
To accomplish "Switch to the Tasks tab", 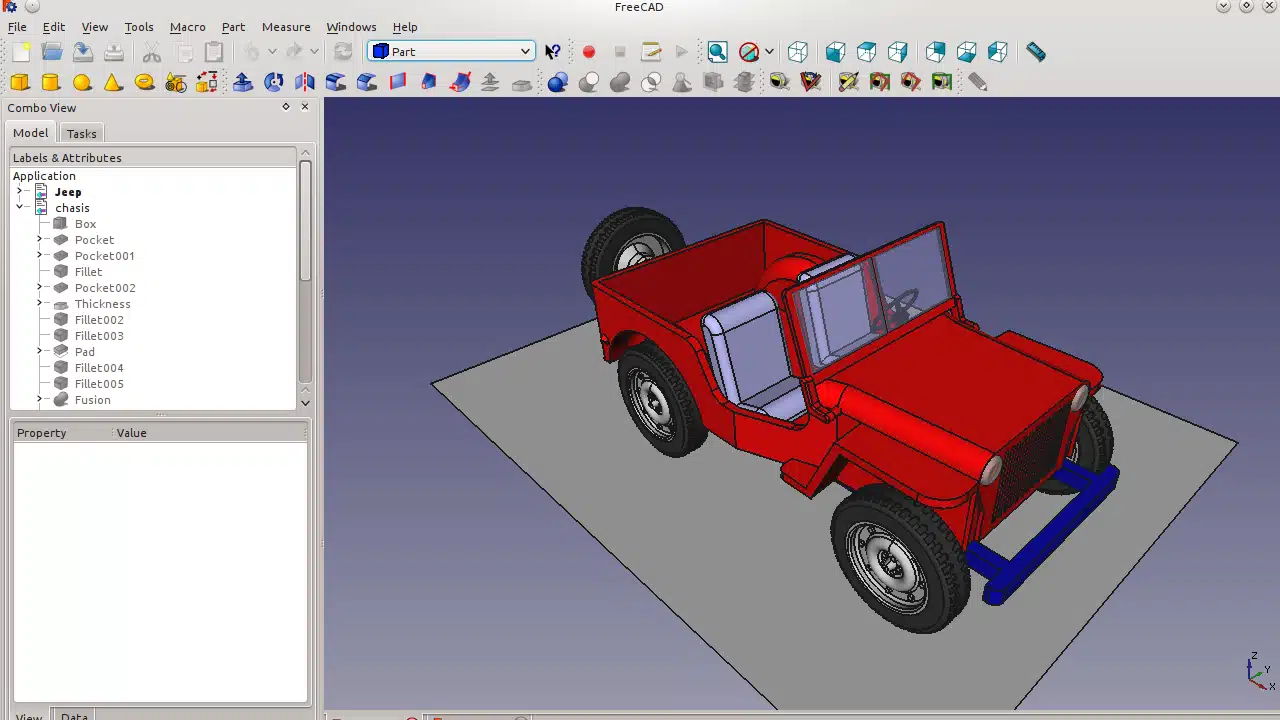I will [81, 133].
